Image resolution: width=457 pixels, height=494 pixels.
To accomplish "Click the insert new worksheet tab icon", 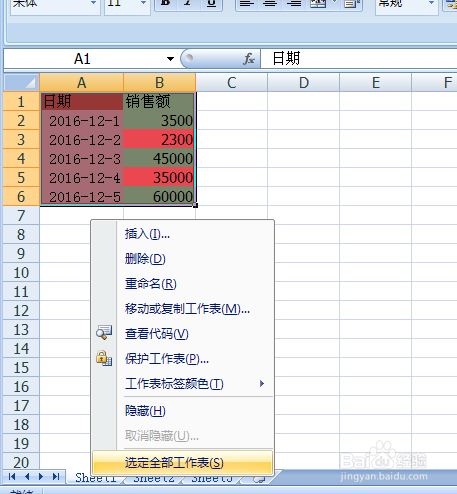I will (x=259, y=479).
